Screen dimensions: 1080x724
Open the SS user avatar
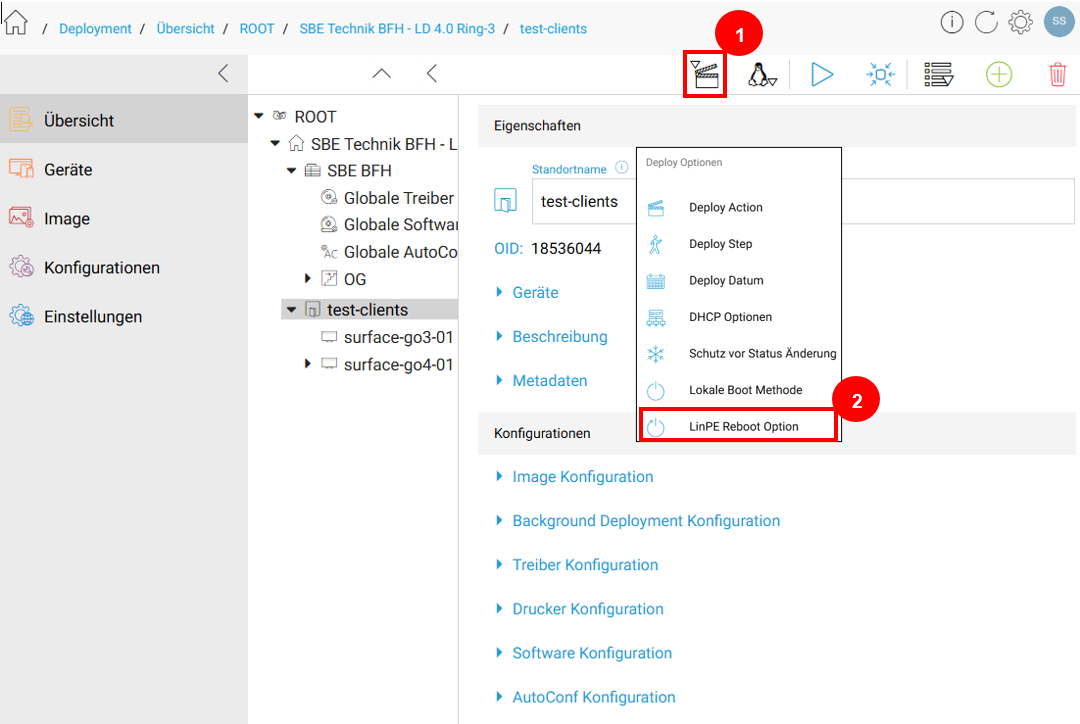point(1059,21)
